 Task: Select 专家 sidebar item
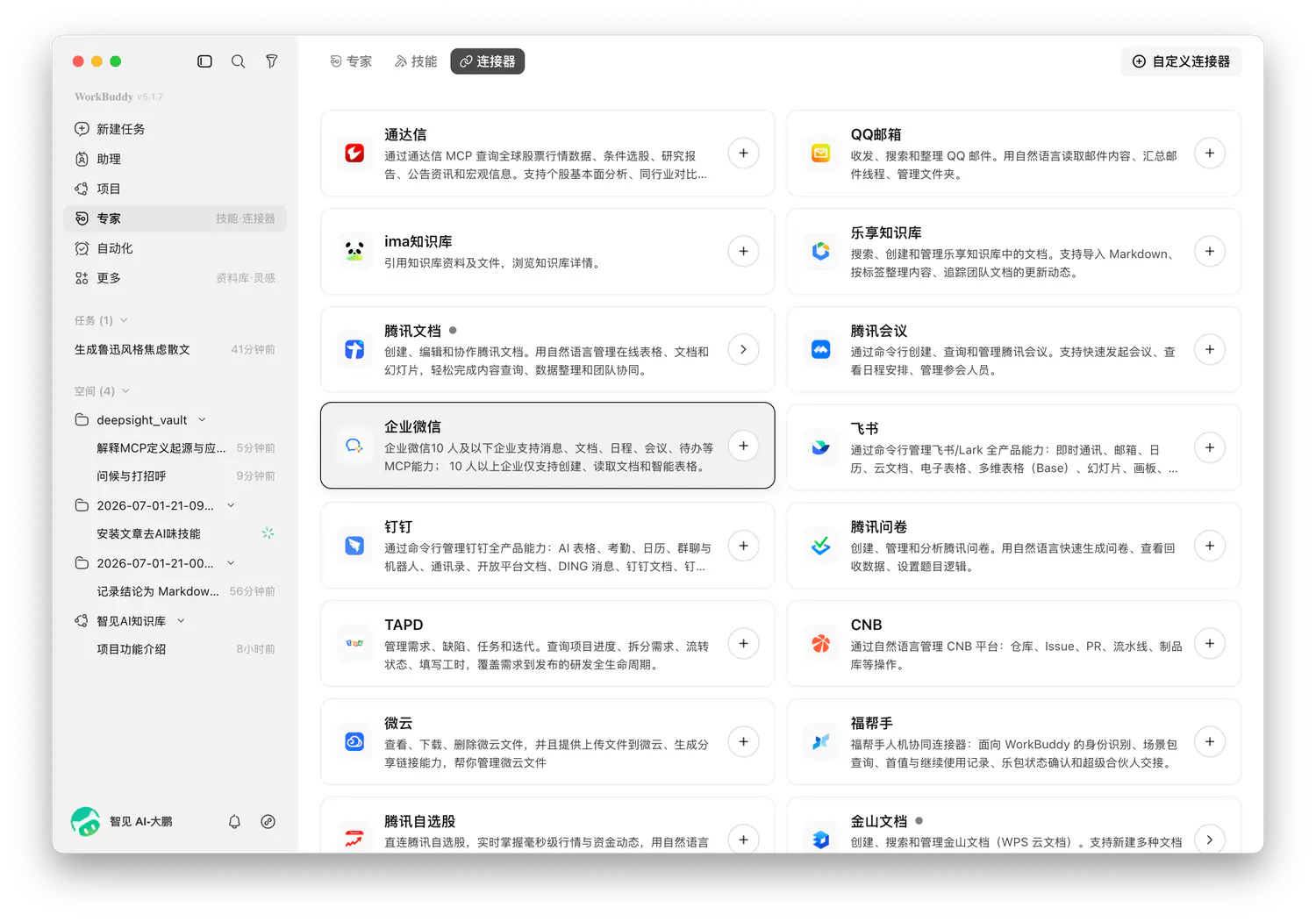pos(175,218)
